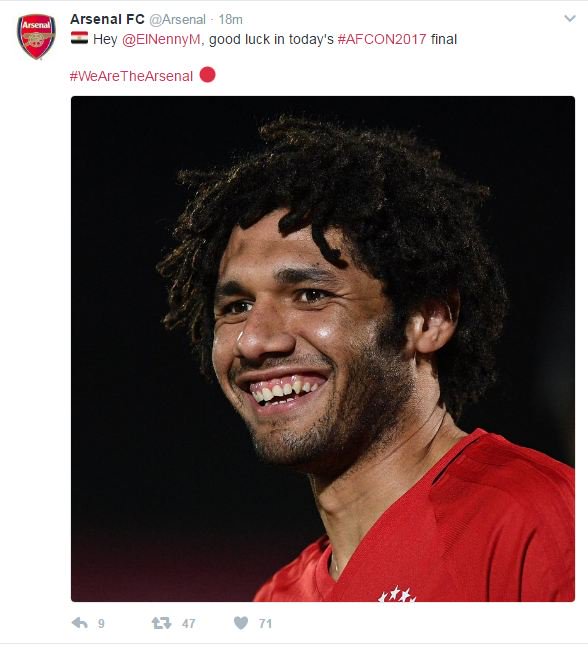588x650 pixels.
Task: Open the #WeAreTheArsenal hashtag
Action: (x=131, y=76)
